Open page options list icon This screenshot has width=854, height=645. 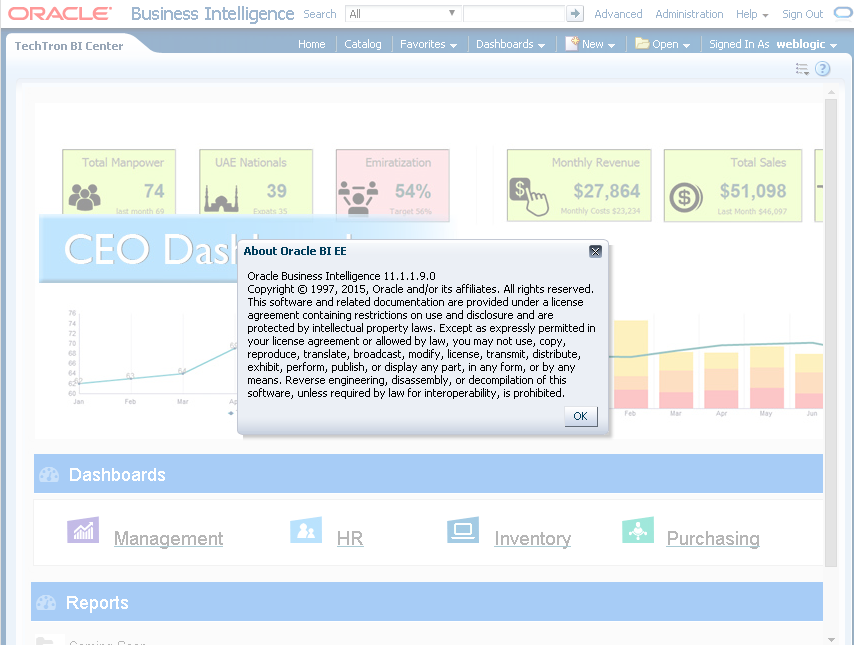click(x=802, y=69)
